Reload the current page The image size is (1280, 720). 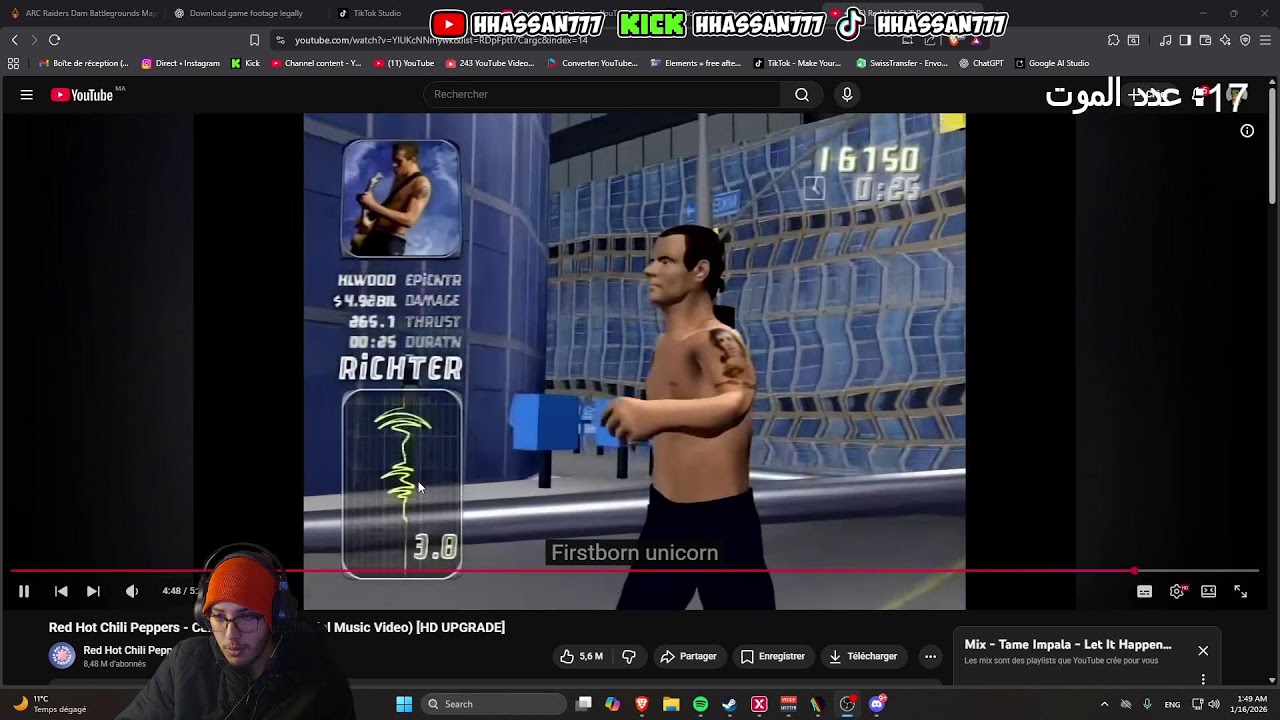(54, 40)
